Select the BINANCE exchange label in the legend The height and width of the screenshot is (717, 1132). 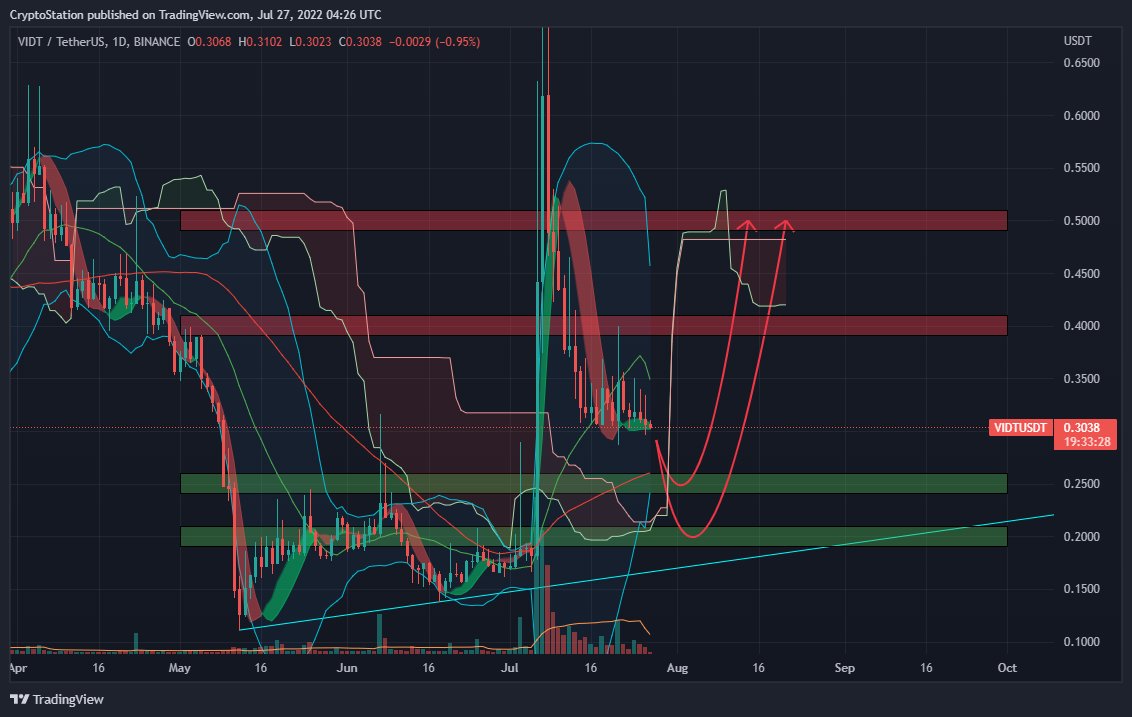156,42
